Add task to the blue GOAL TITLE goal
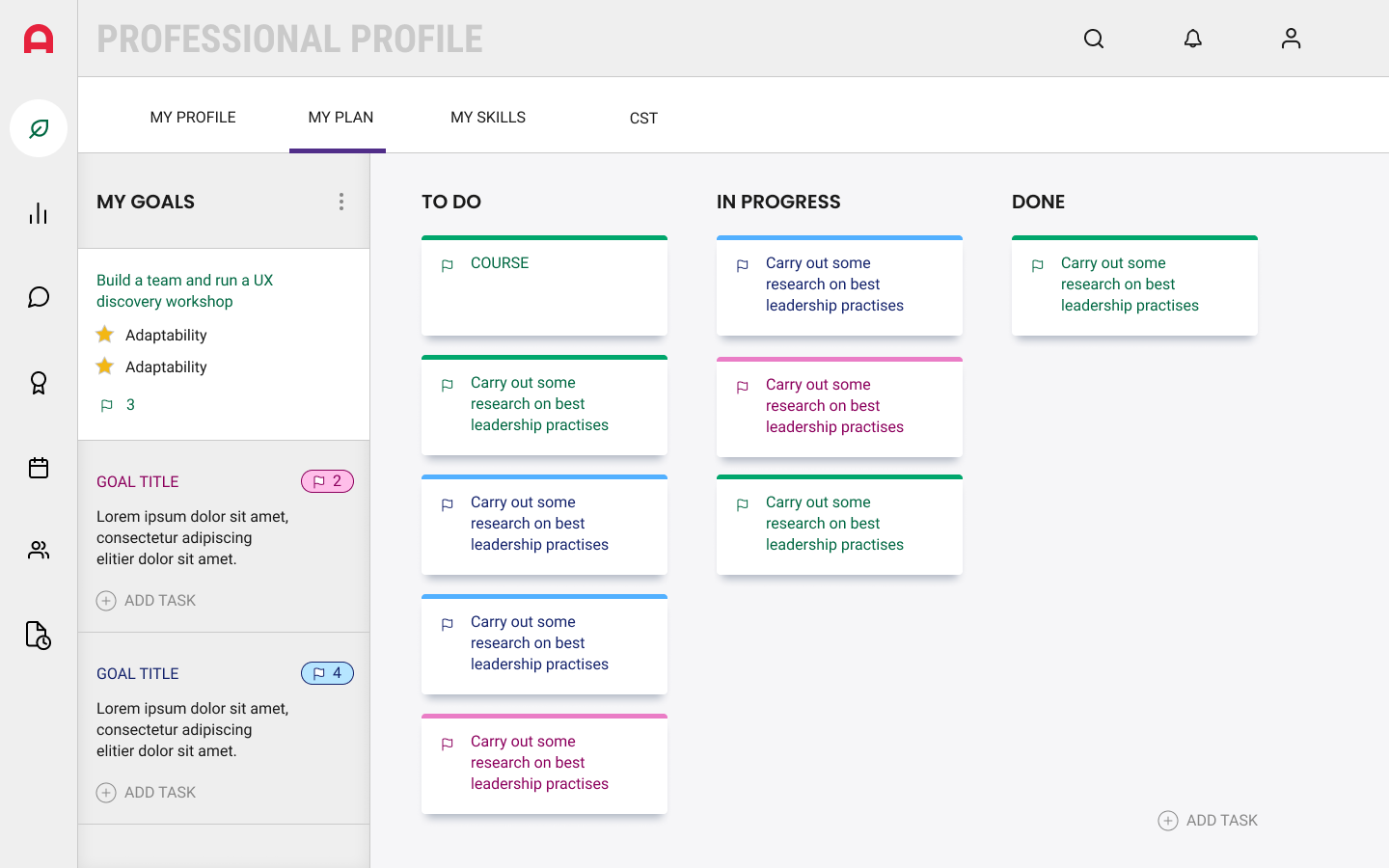Image resolution: width=1389 pixels, height=868 pixels. pos(147,793)
